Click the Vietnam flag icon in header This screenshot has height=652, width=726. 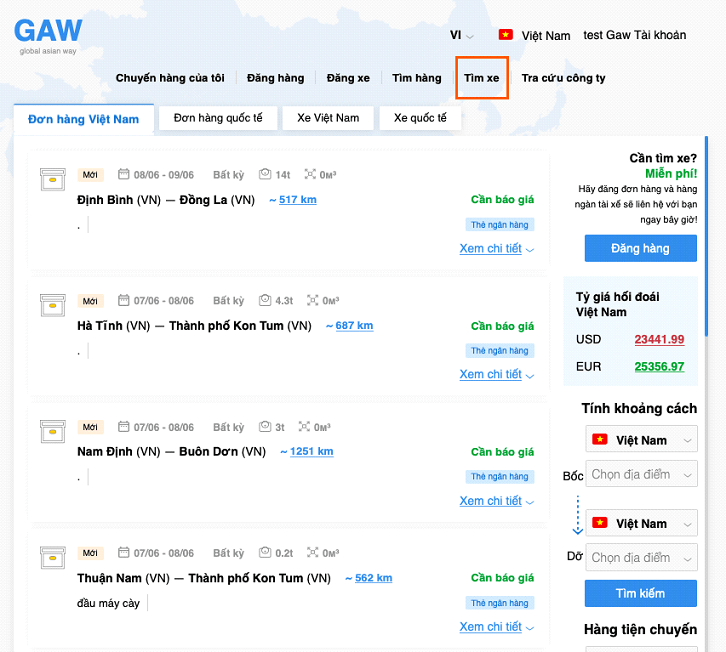point(505,35)
